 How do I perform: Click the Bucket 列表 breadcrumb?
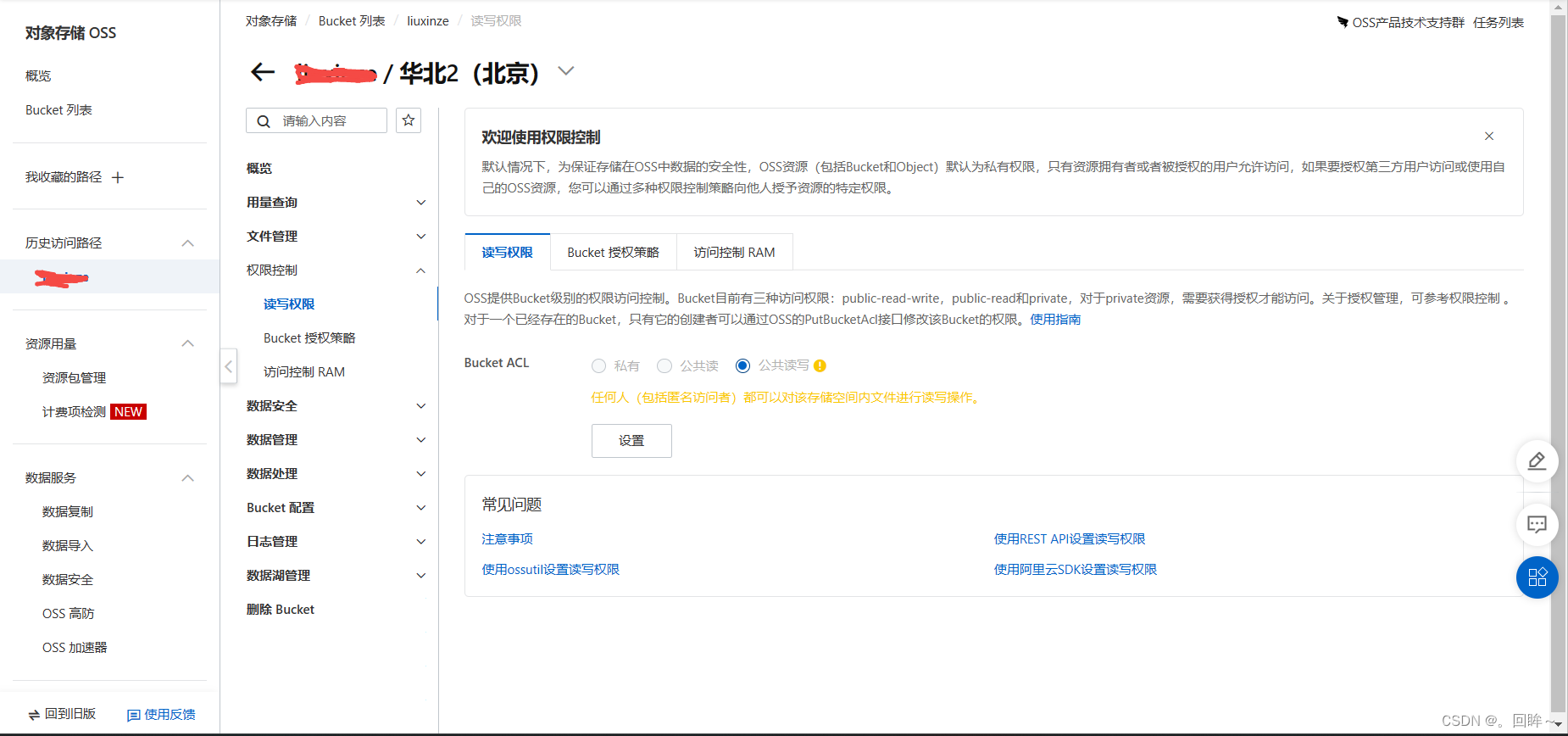[x=352, y=21]
